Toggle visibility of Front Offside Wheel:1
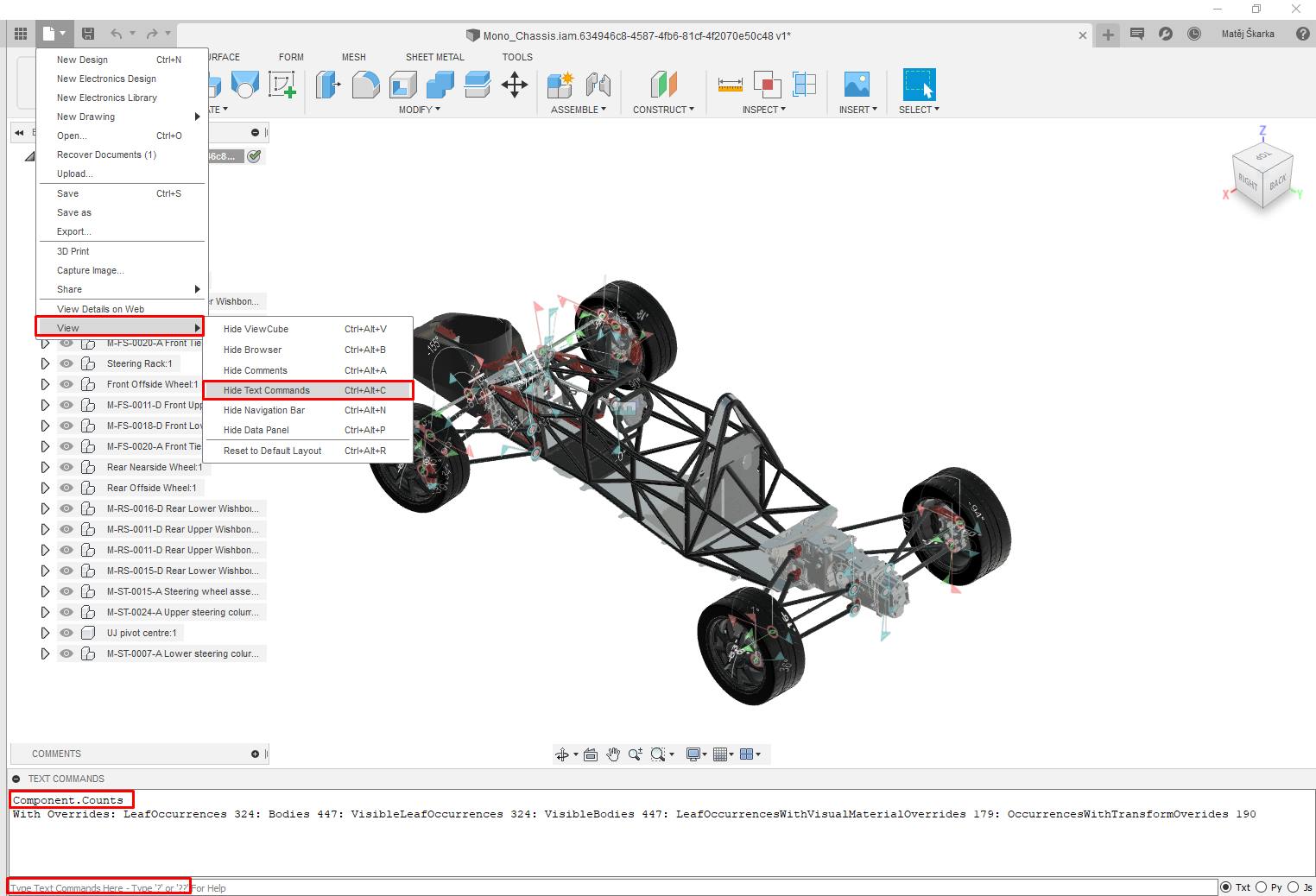This screenshot has width=1316, height=896. tap(66, 384)
